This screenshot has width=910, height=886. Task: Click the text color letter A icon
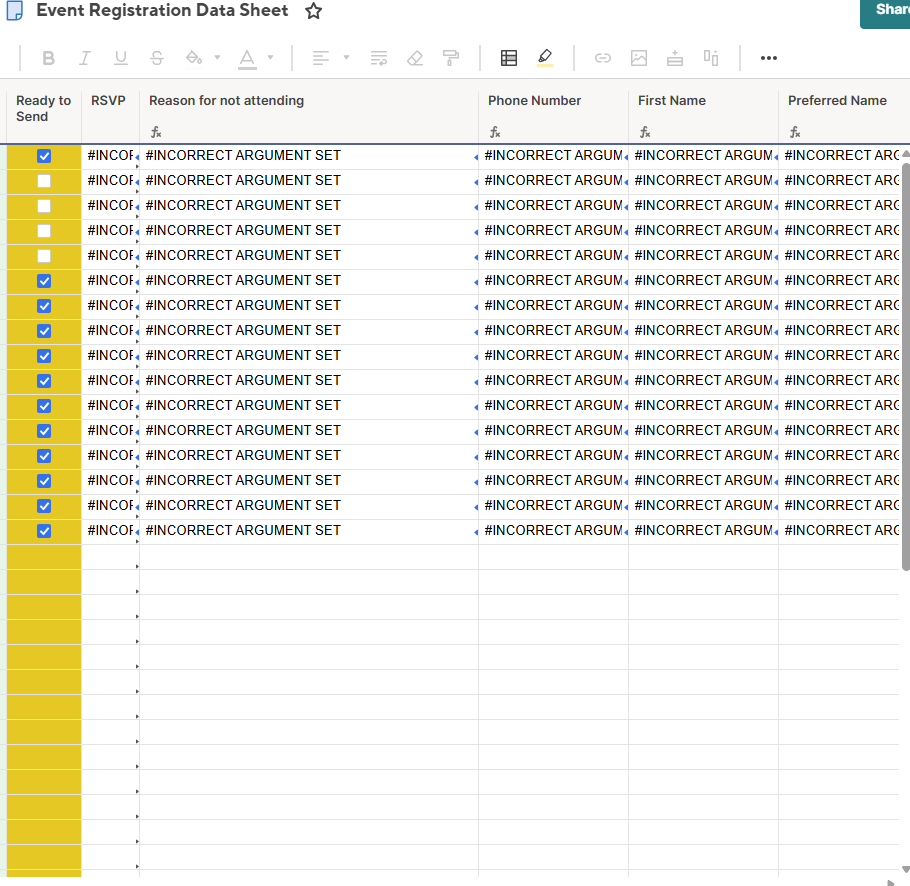tap(247, 59)
